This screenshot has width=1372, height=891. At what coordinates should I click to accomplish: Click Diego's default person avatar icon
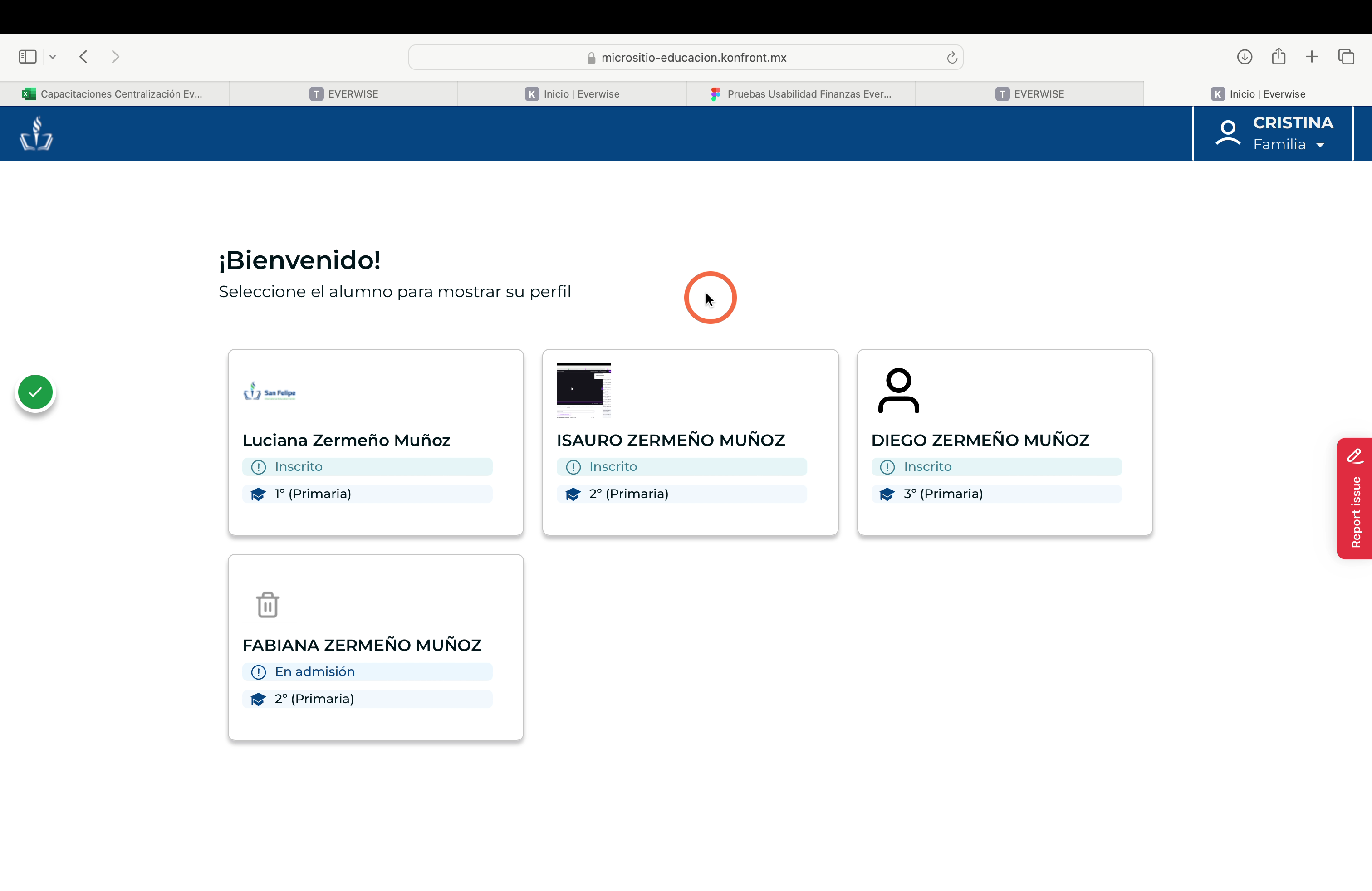898,390
